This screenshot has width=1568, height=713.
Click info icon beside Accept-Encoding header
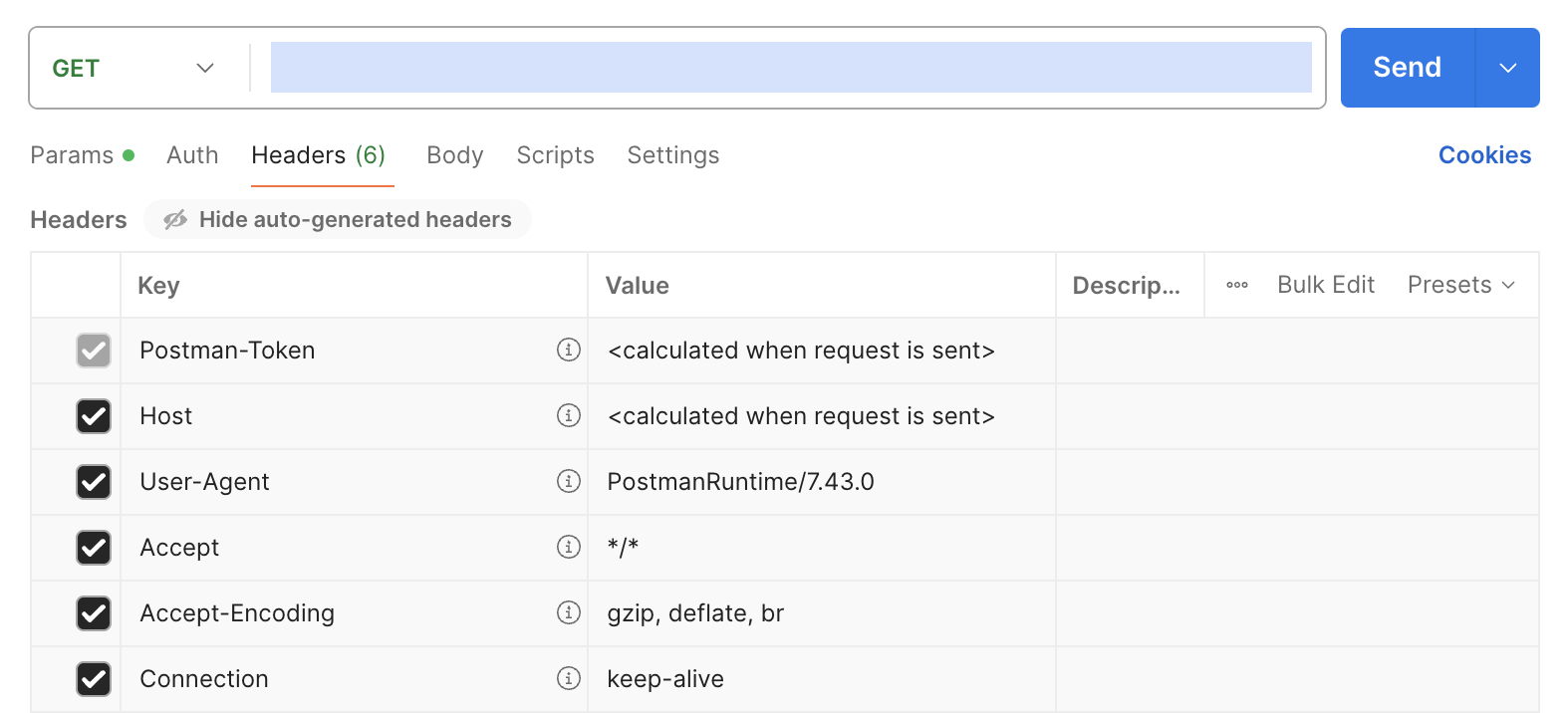point(569,612)
